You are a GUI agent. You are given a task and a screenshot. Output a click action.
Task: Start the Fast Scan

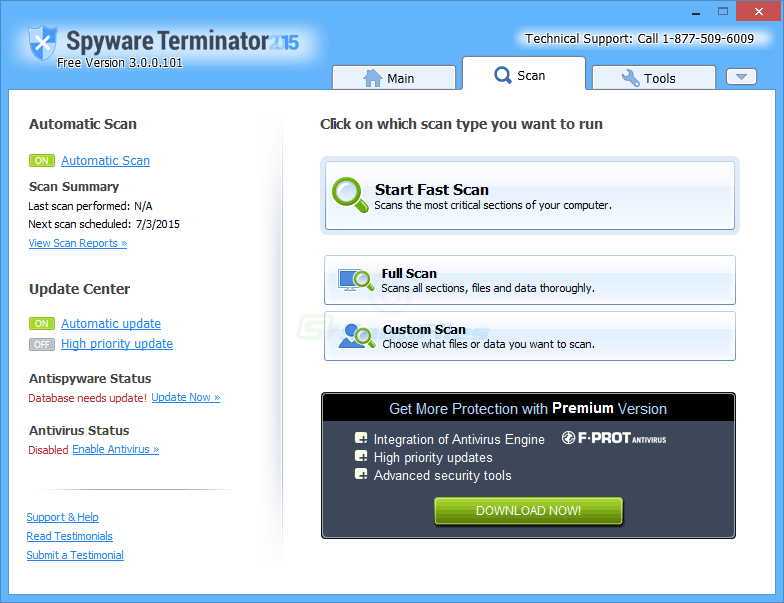click(530, 196)
